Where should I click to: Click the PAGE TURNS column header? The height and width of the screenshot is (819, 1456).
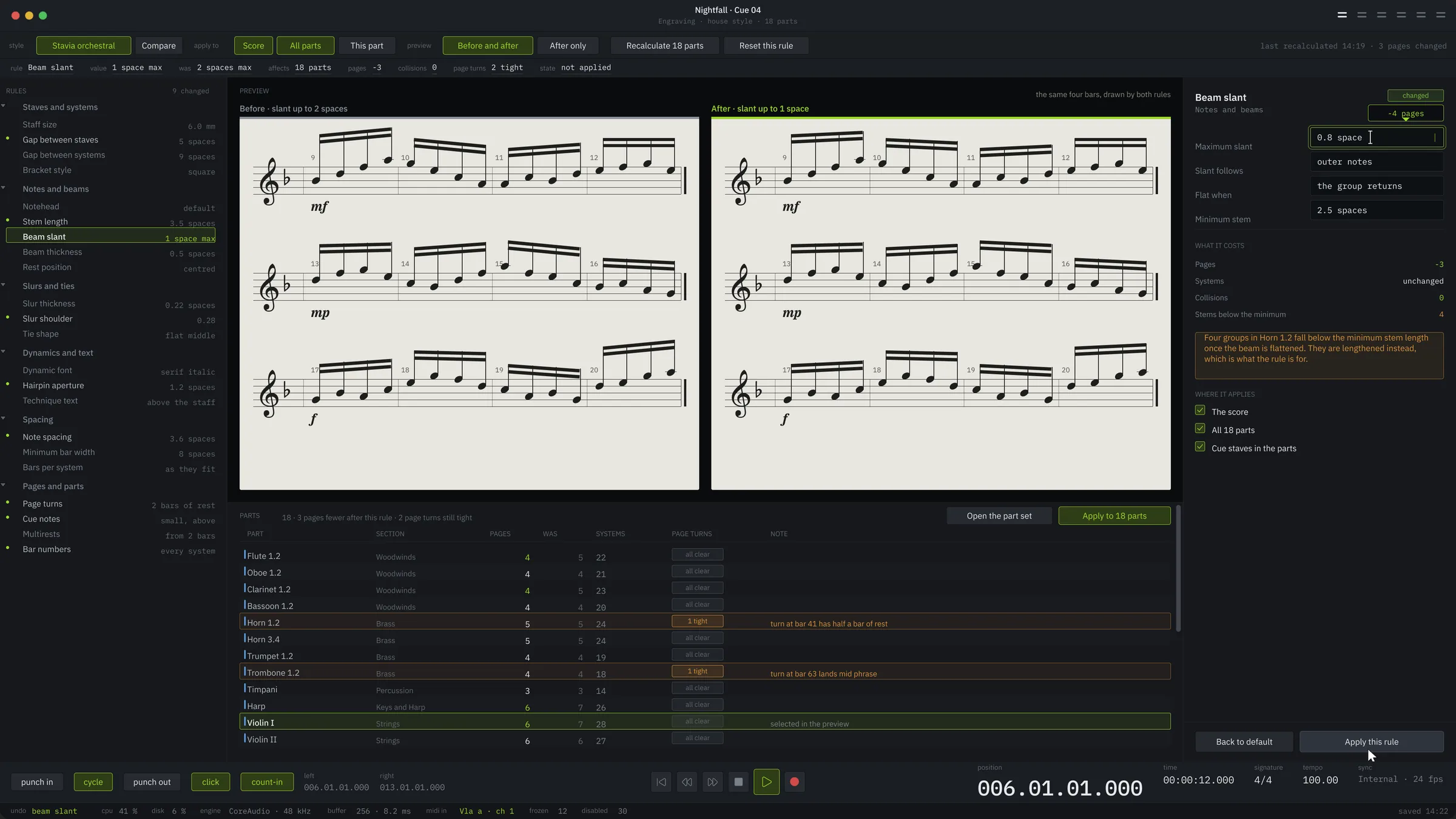pos(692,534)
